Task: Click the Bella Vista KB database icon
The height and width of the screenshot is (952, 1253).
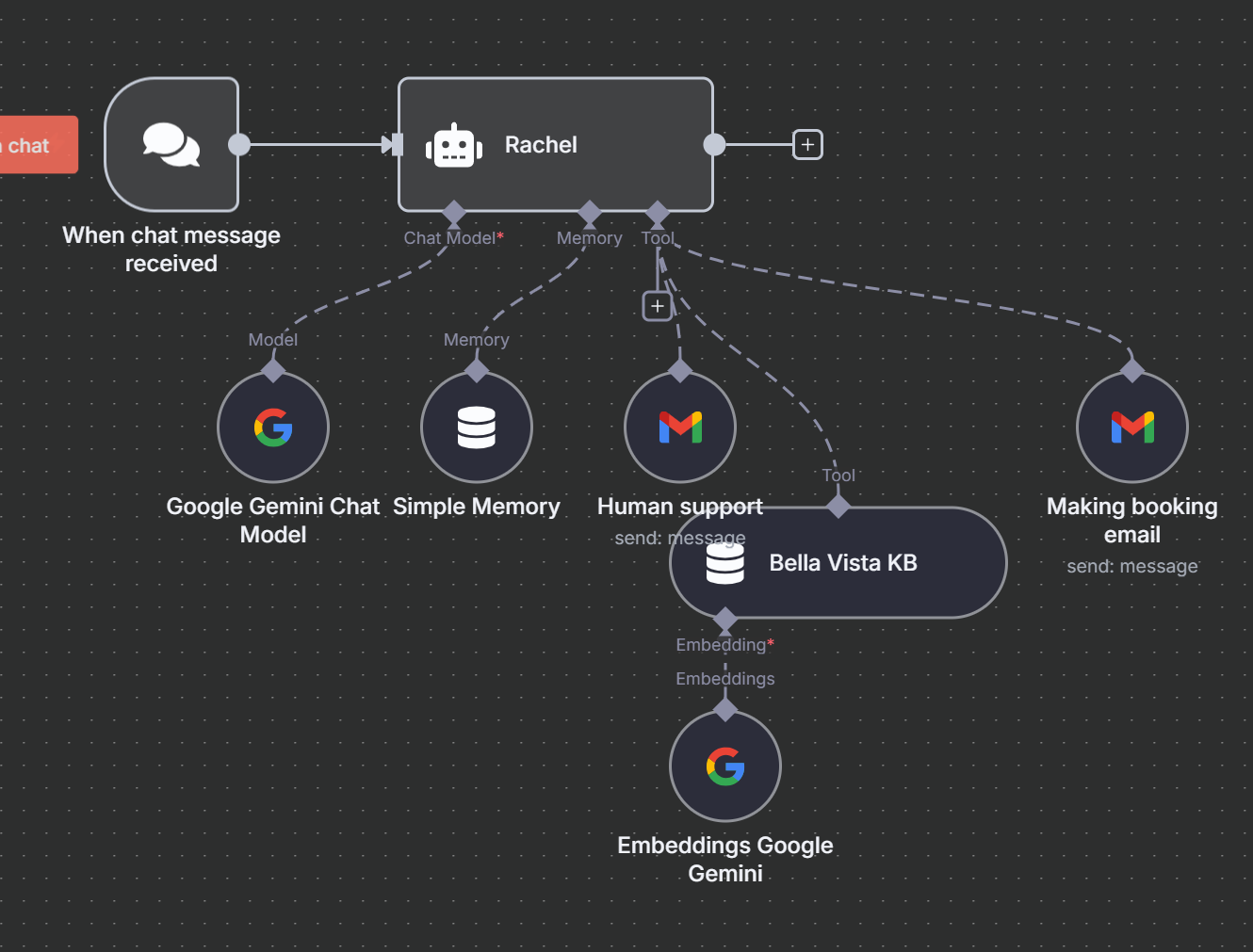Action: [x=725, y=563]
